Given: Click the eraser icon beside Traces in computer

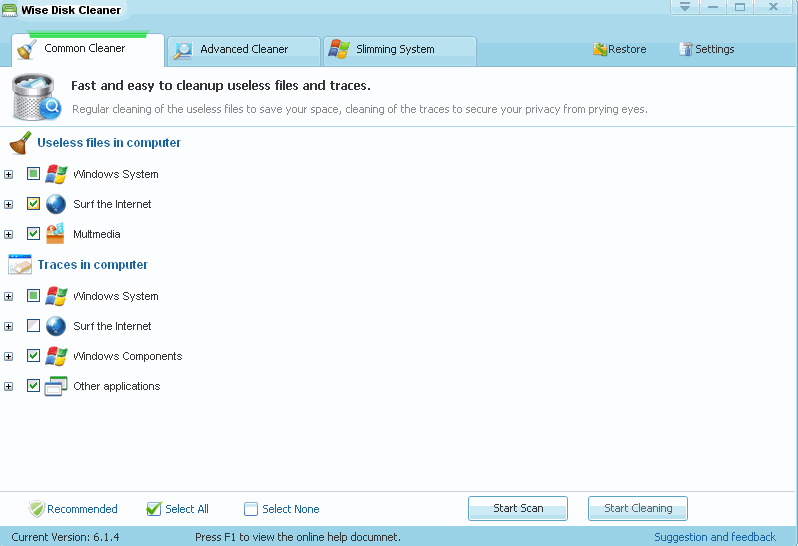Looking at the screenshot, I should [20, 265].
